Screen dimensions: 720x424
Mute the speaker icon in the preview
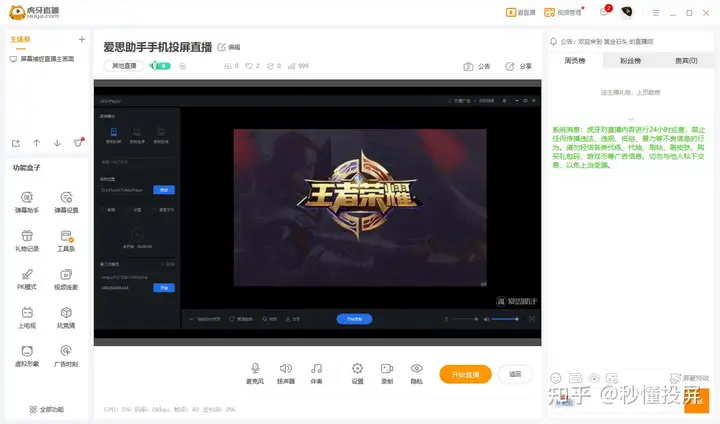click(486, 319)
